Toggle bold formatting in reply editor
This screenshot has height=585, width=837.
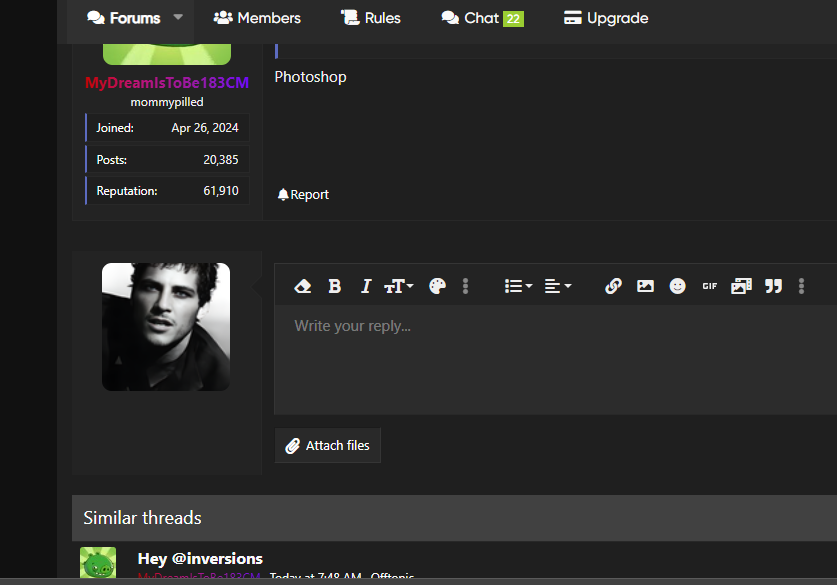335,286
